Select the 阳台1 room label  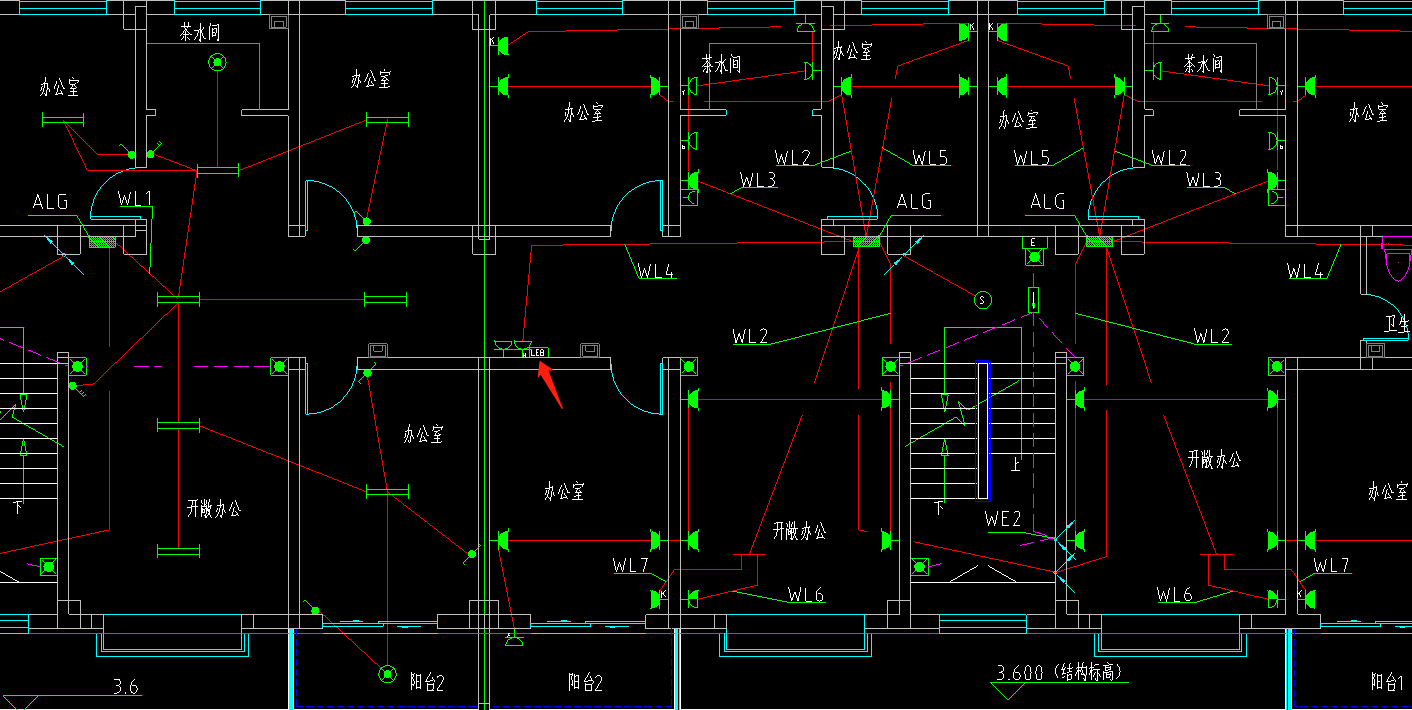click(x=1388, y=682)
